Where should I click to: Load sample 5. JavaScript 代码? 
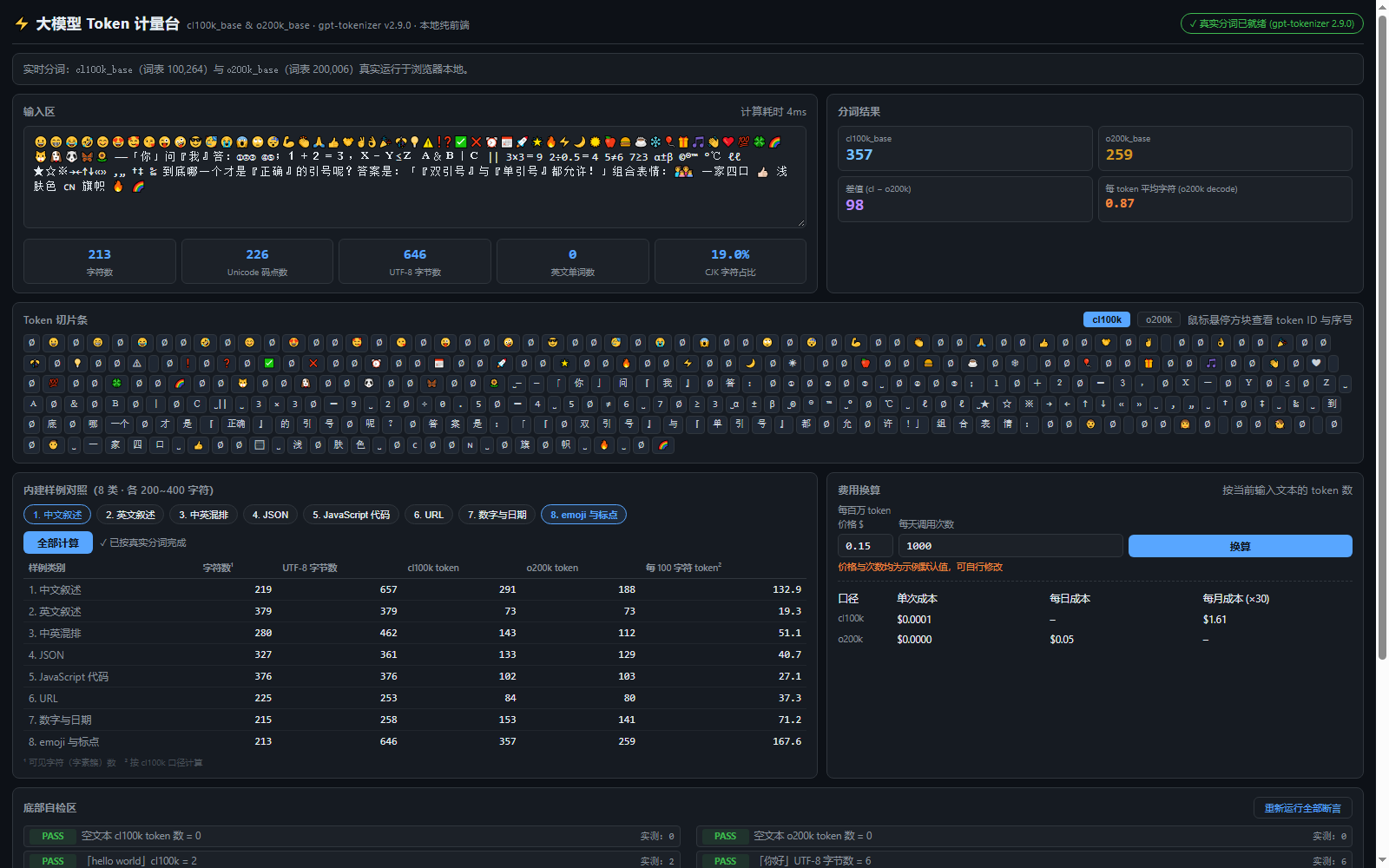coord(351,515)
